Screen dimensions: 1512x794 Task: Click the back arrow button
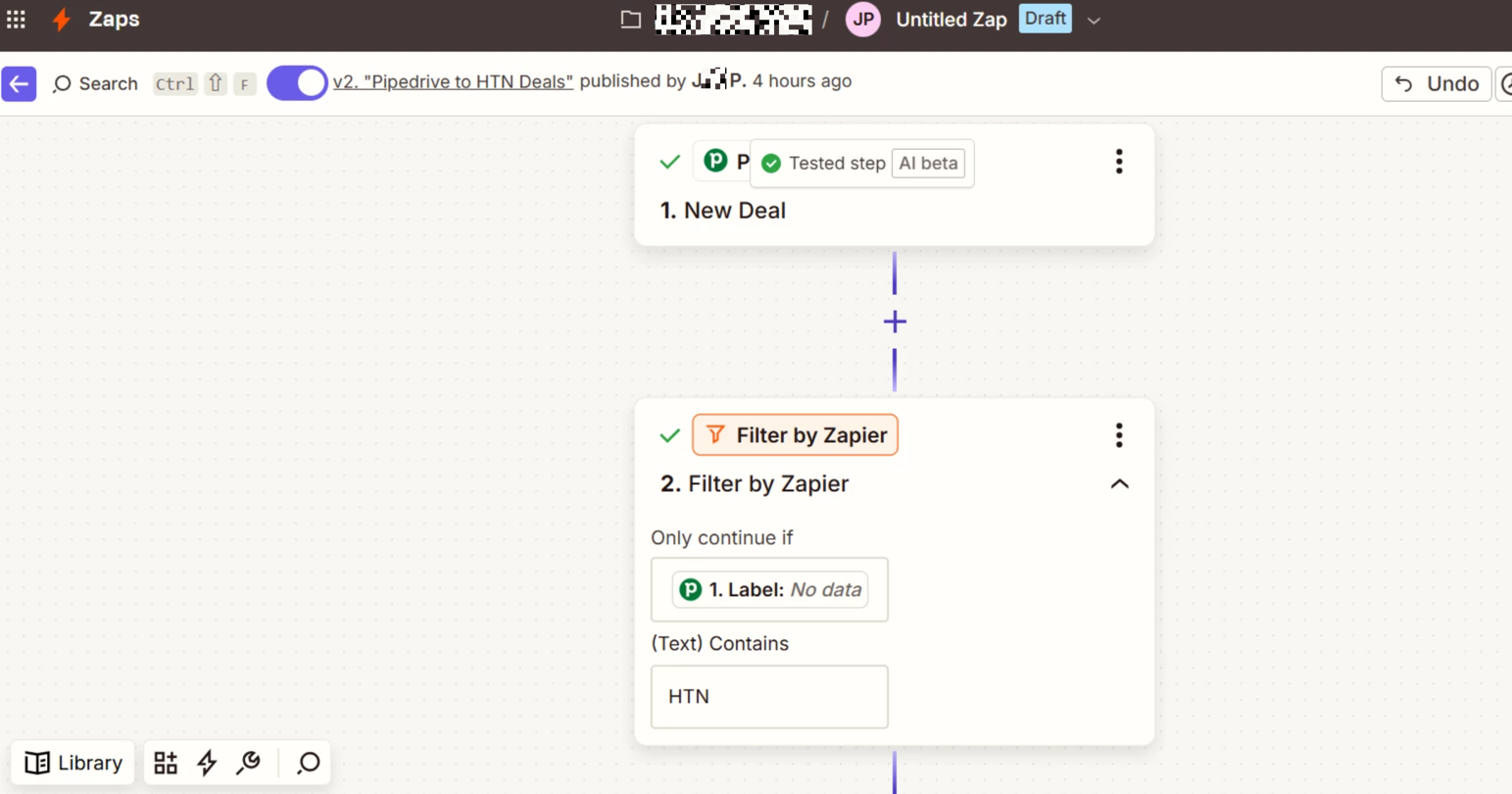19,83
